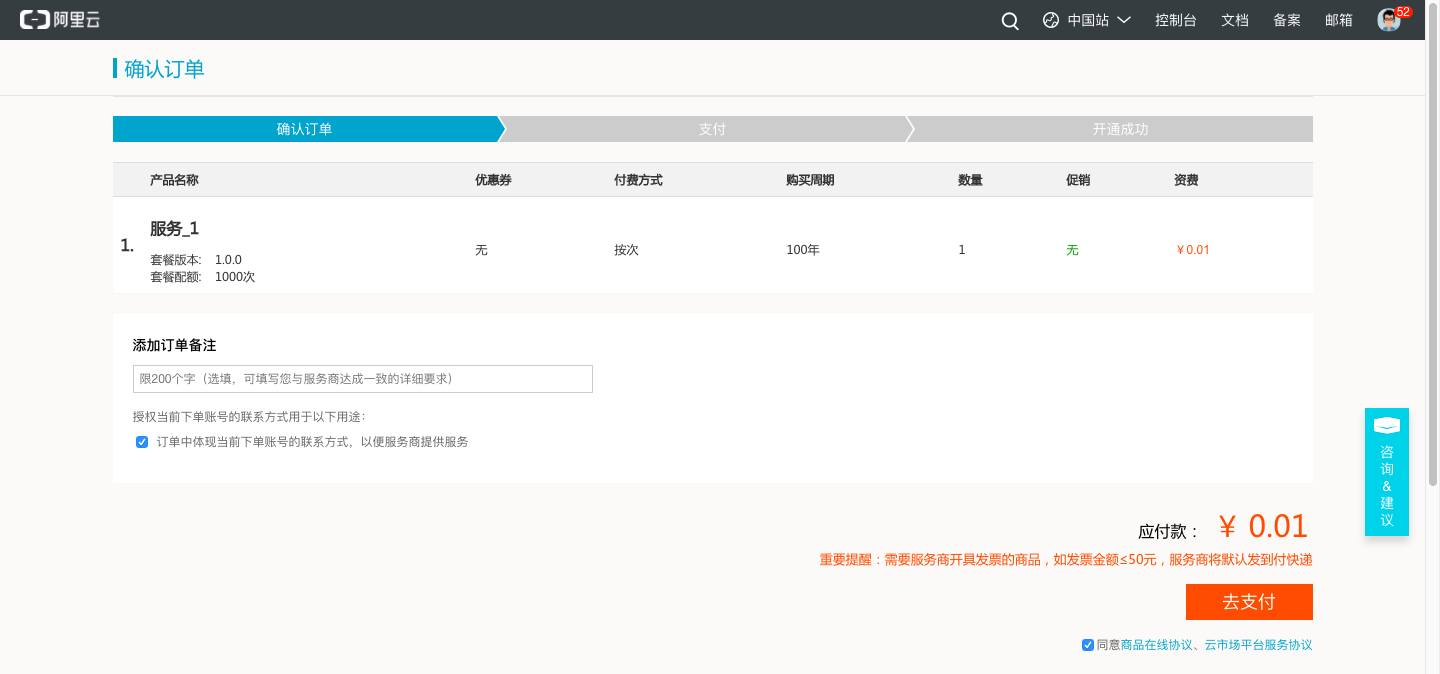Click the order remark input field
The image size is (1440, 674).
[x=363, y=379]
